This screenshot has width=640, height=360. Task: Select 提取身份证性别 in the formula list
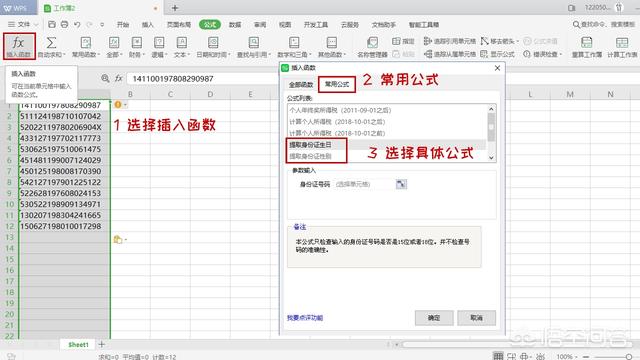[x=310, y=156]
